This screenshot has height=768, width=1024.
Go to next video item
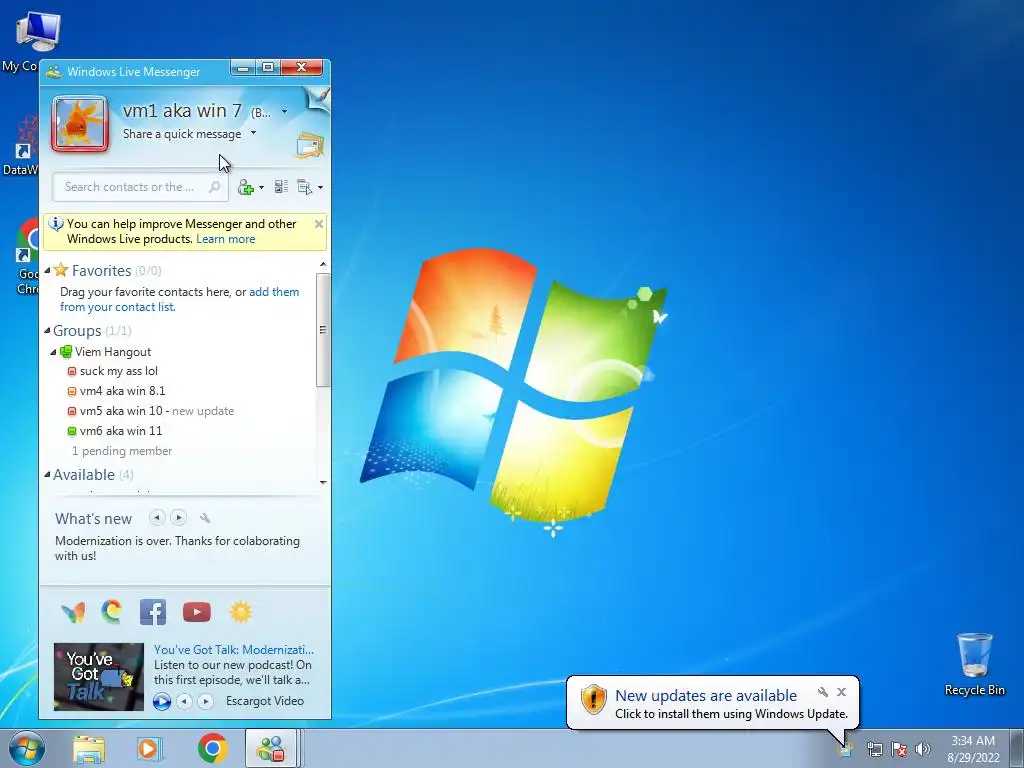(206, 701)
